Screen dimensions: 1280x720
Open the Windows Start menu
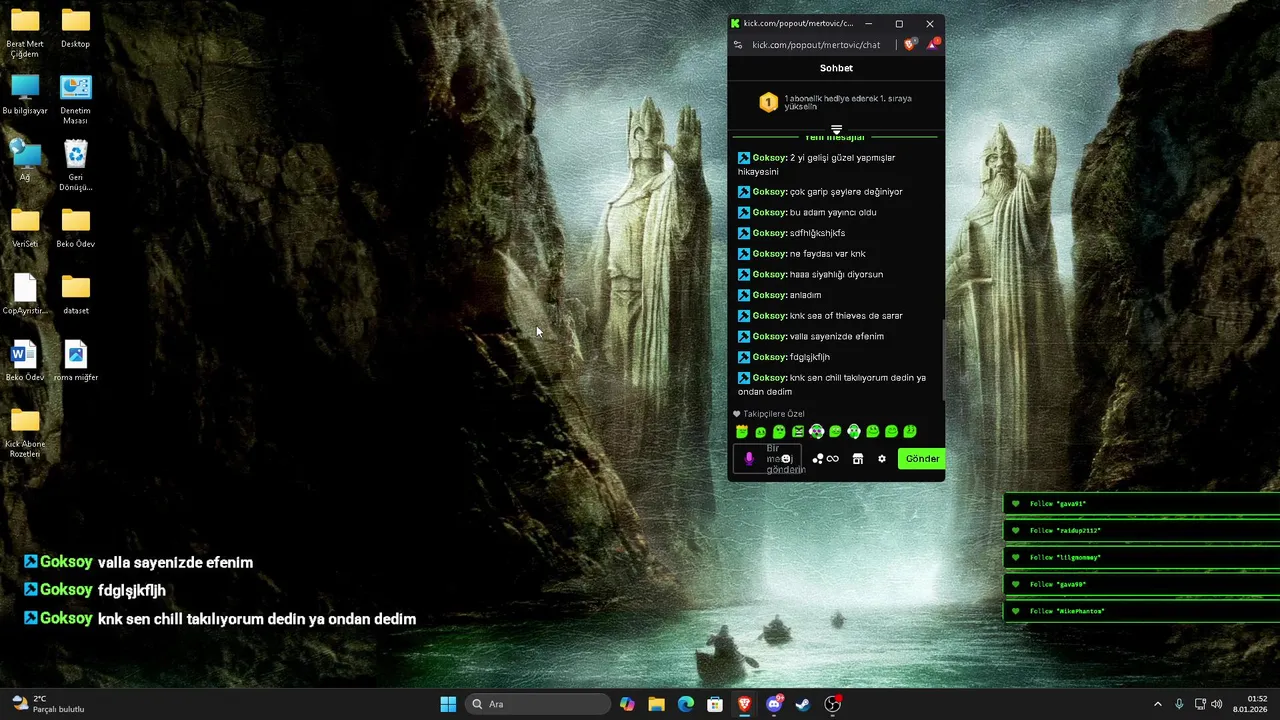pos(448,704)
